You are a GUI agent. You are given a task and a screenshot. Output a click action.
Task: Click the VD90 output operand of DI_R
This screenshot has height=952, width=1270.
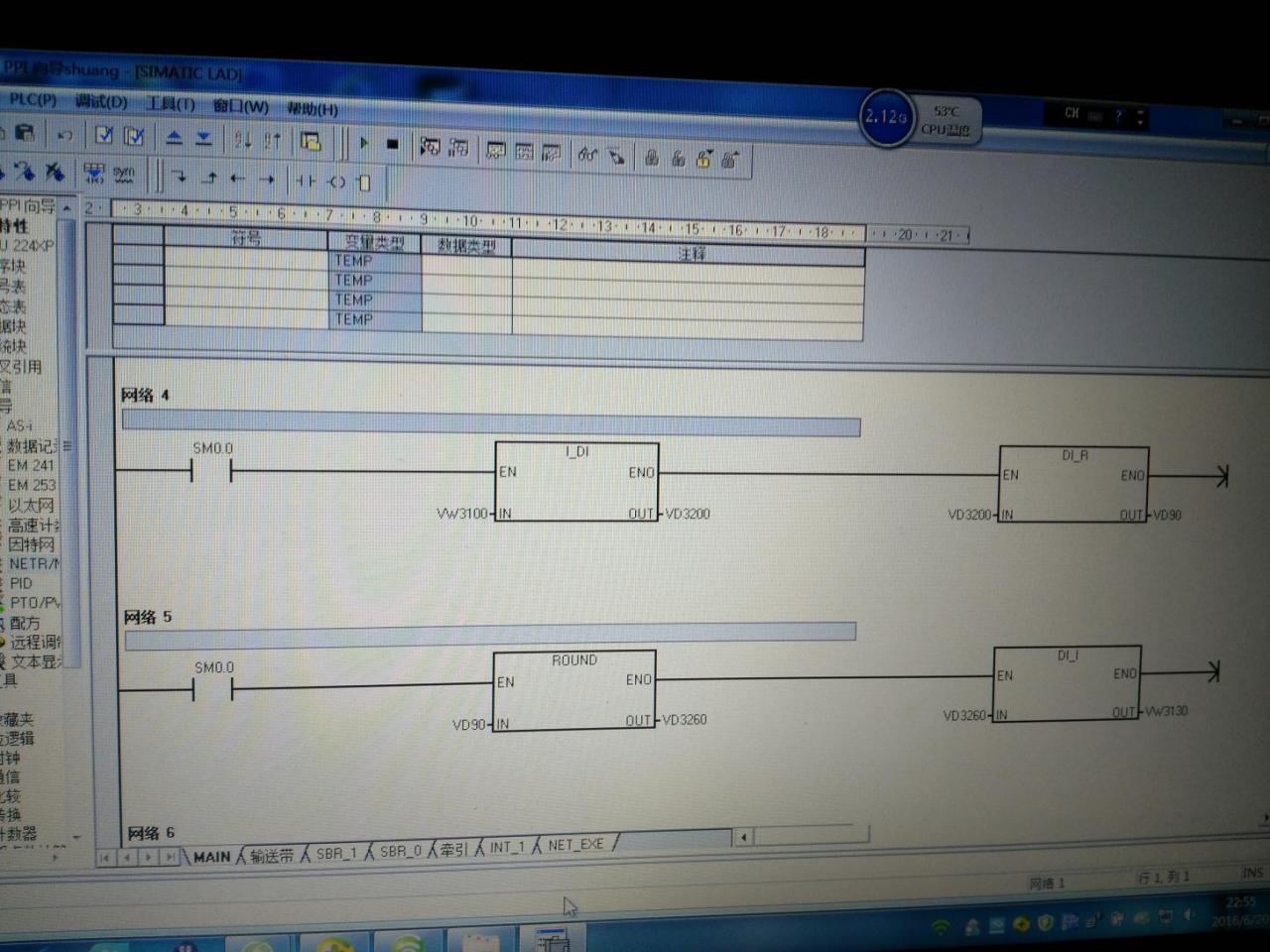pyautogui.click(x=1167, y=515)
